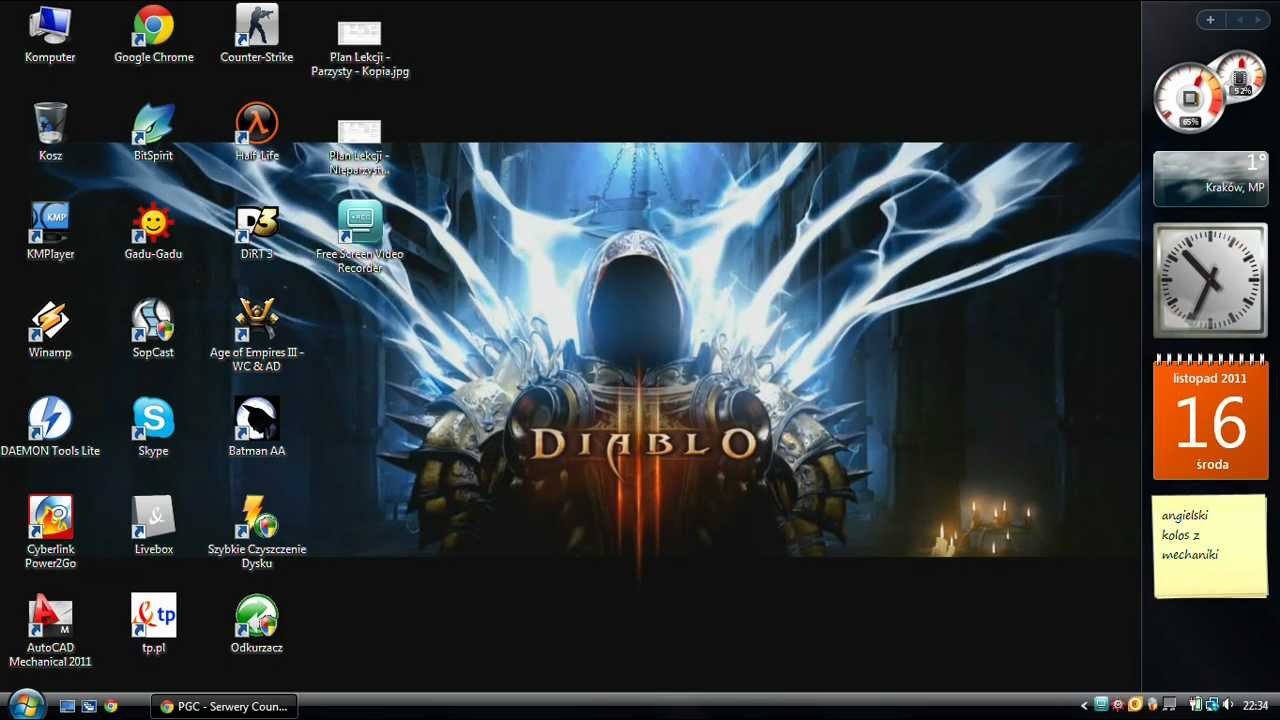Click Show Desktop in Quick Launch
The image size is (1280, 720).
68,706
